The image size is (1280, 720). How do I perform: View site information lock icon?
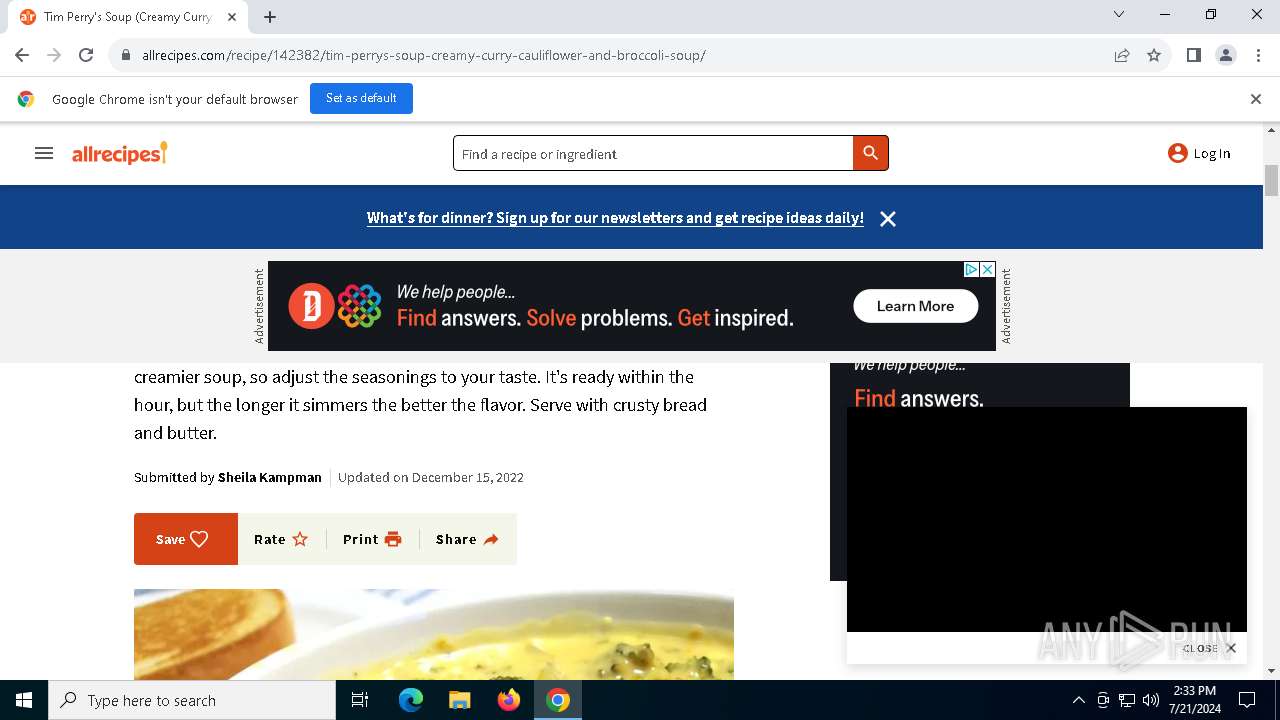point(126,55)
